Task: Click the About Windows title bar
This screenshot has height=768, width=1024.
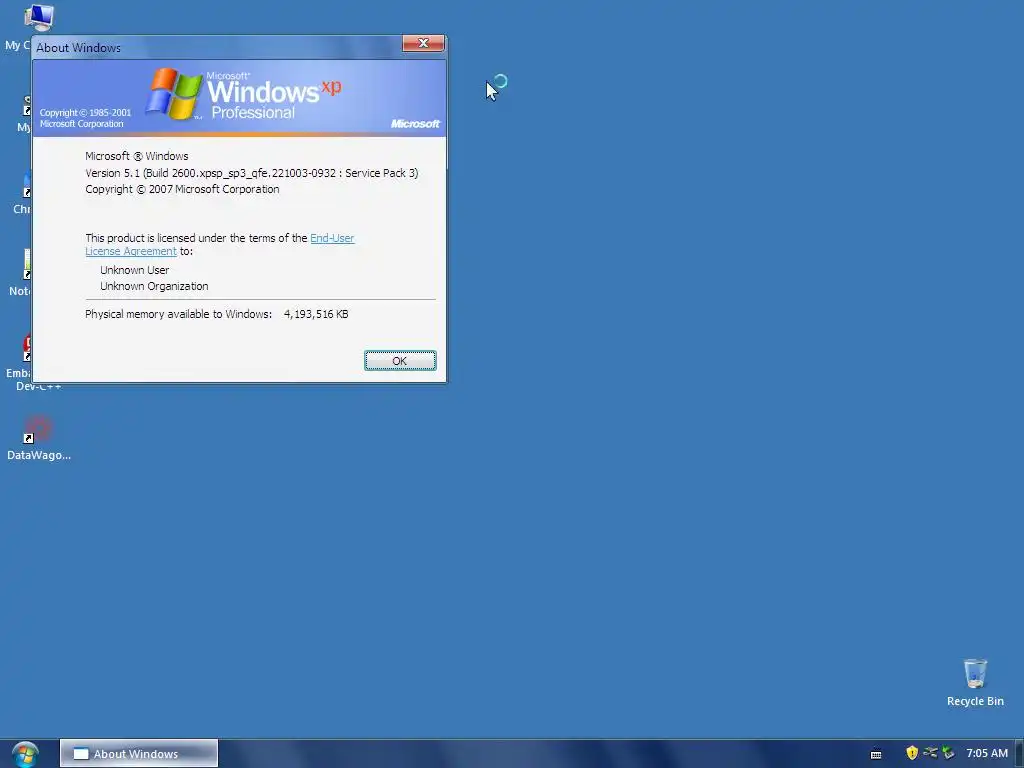Action: (x=216, y=47)
